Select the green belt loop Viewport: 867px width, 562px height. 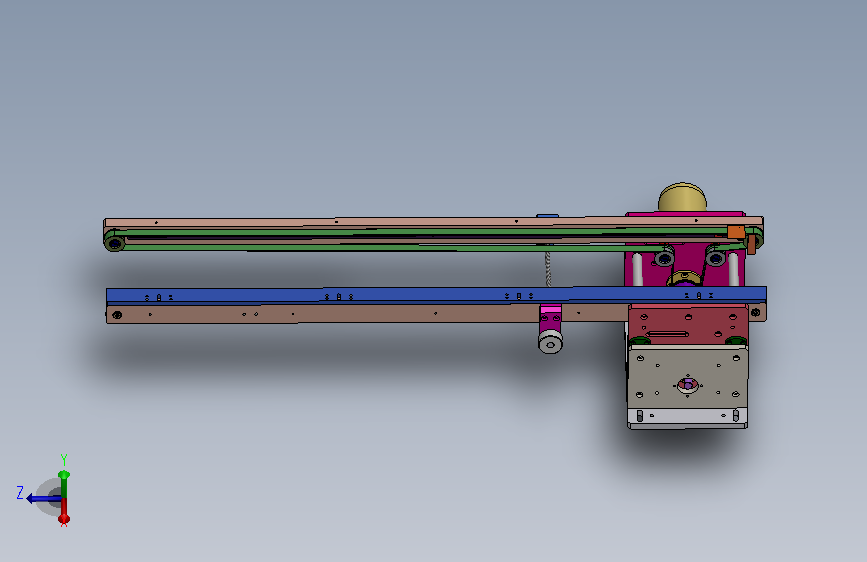434,240
